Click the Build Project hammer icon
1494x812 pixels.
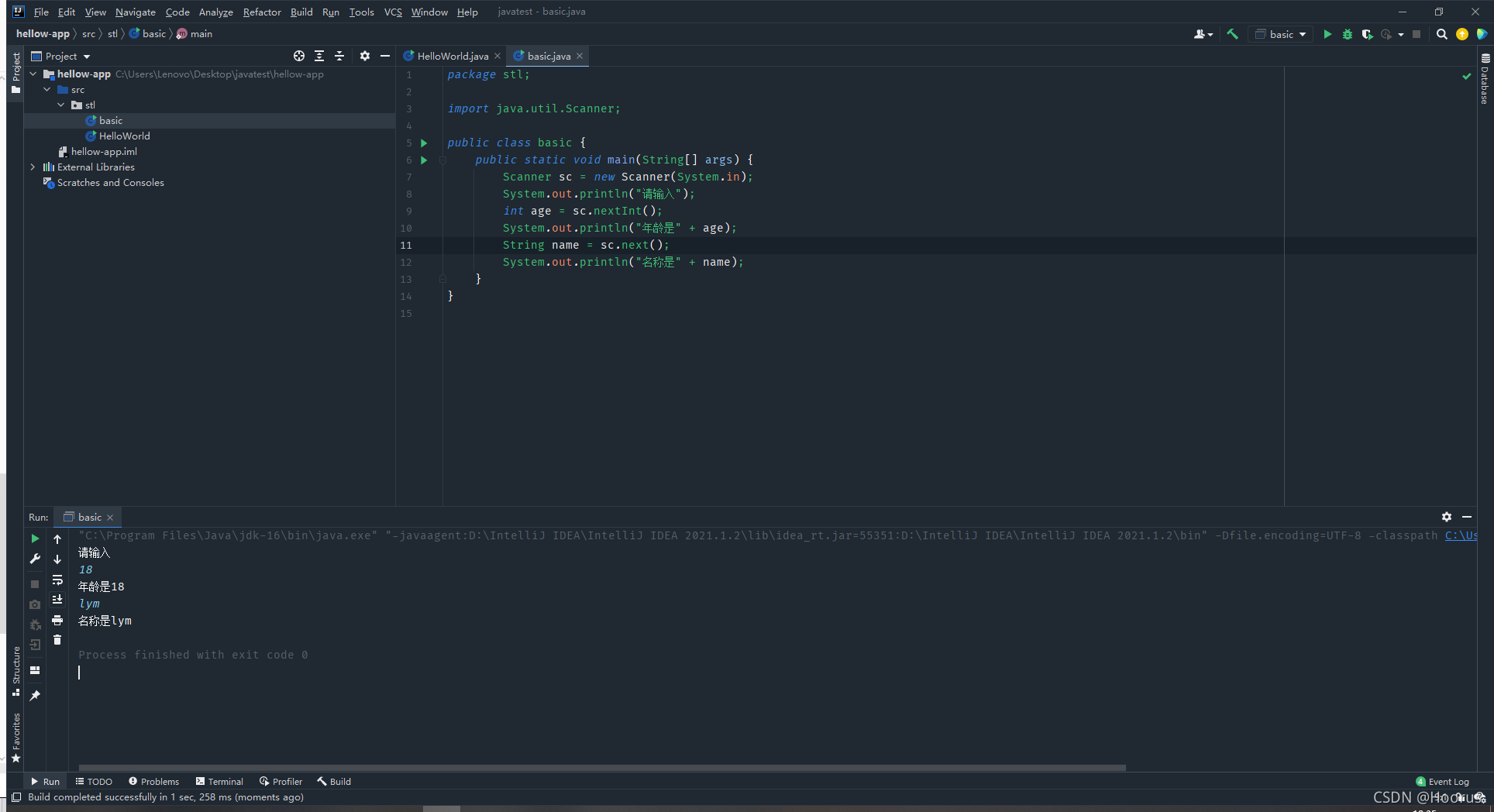pyautogui.click(x=1232, y=34)
